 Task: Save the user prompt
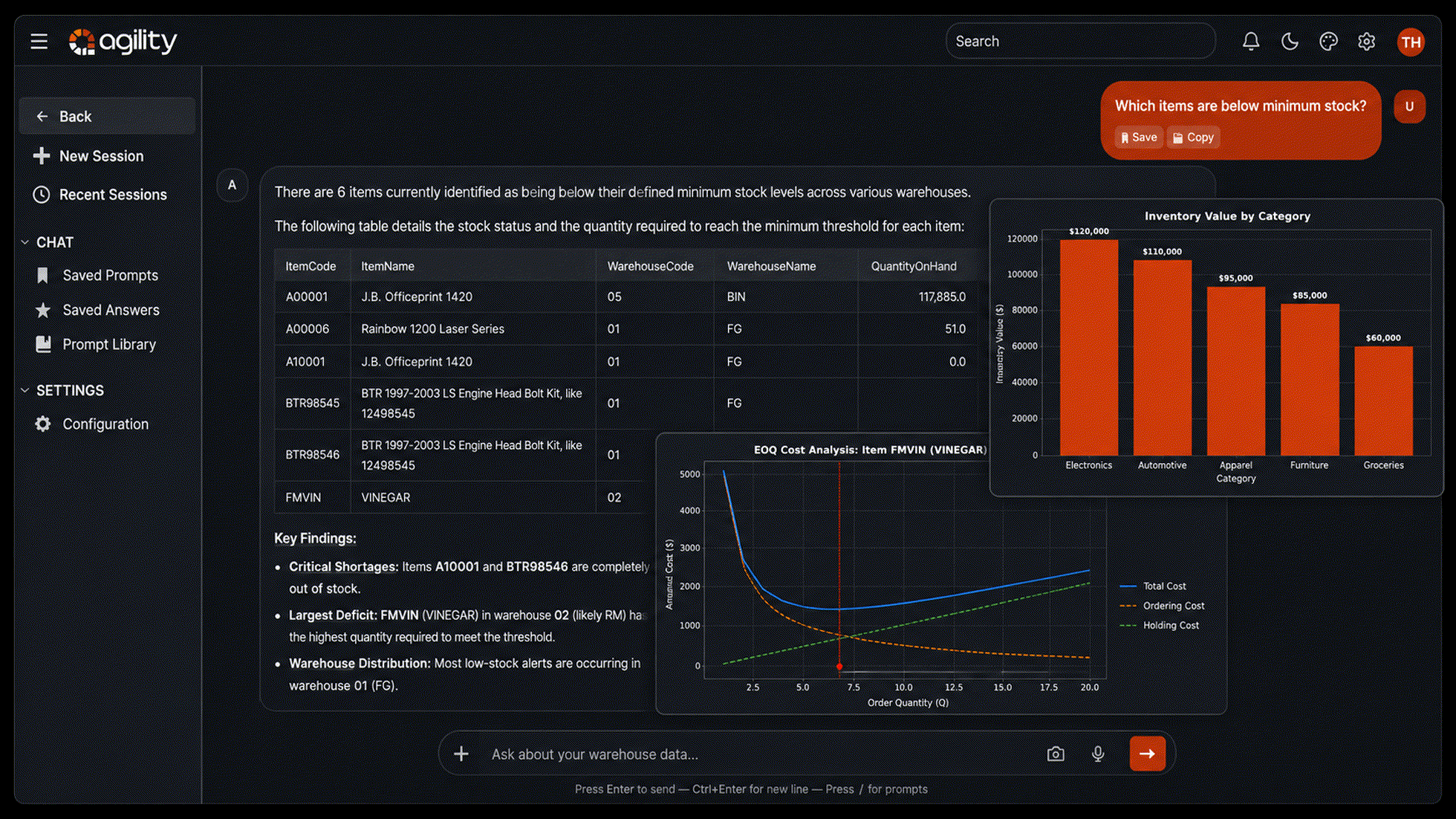pos(1139,137)
